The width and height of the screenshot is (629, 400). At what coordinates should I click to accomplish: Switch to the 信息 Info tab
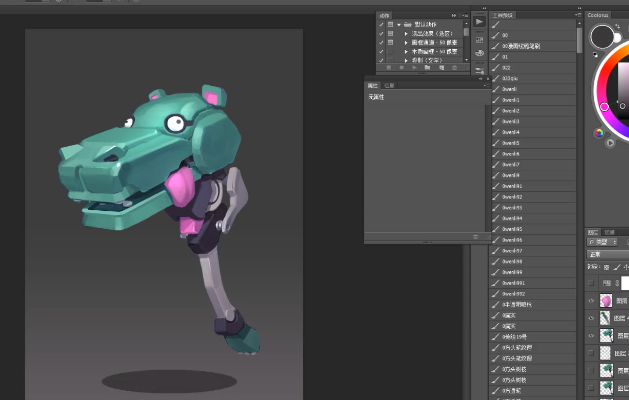(x=389, y=85)
